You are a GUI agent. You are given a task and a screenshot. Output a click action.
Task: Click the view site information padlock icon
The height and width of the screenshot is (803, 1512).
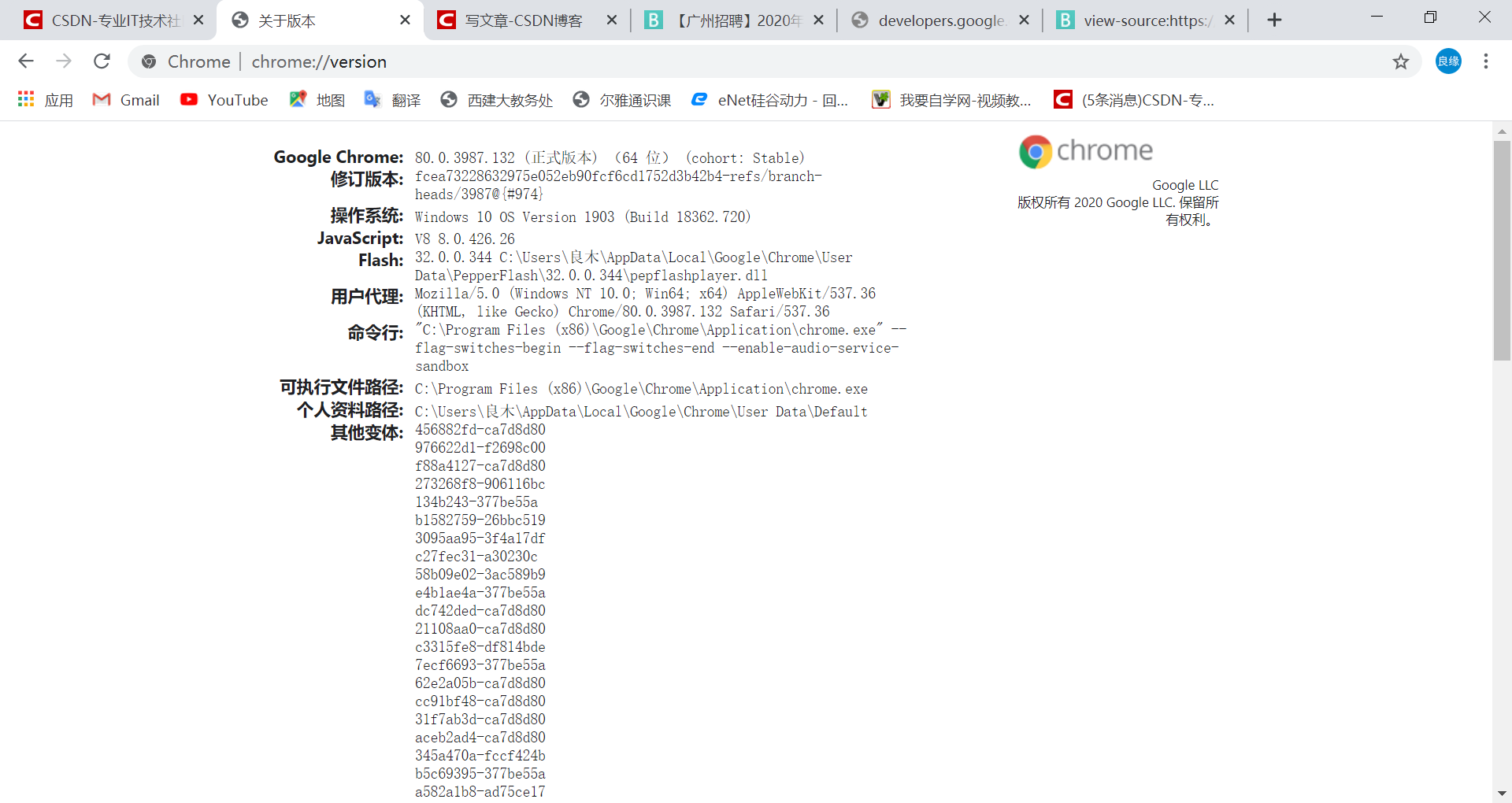(149, 61)
